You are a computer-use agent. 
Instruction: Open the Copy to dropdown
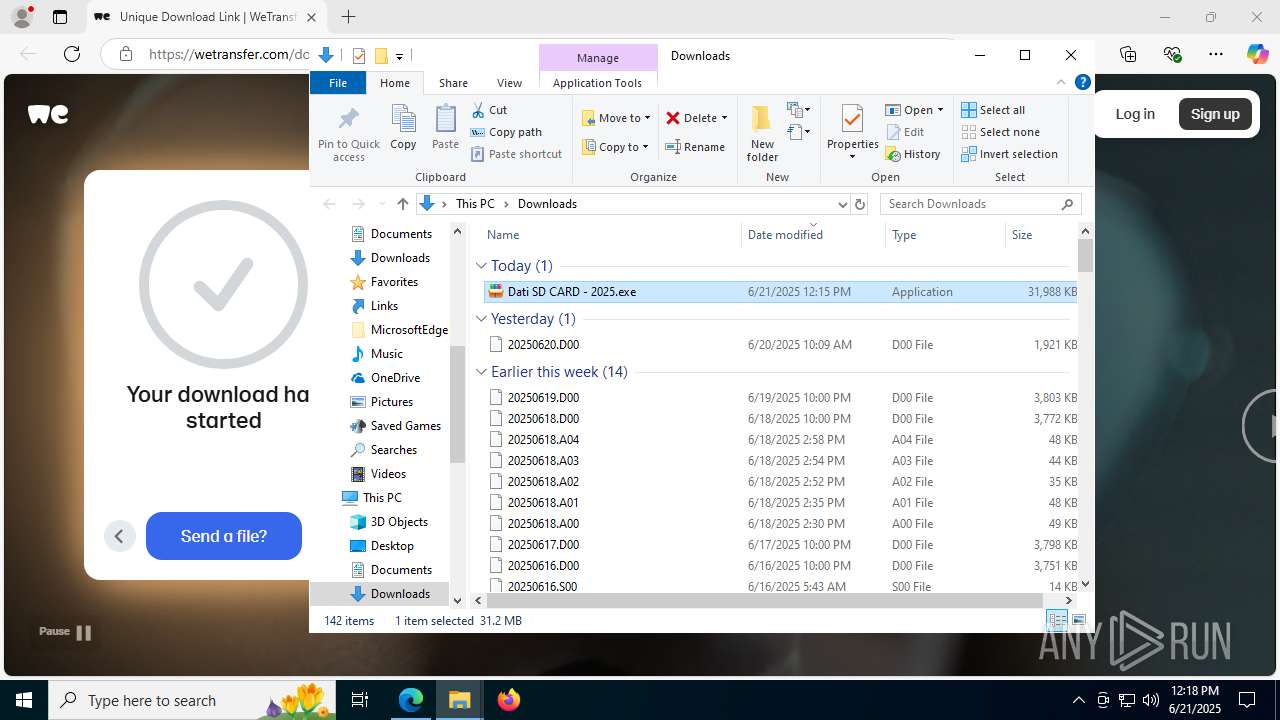pyautogui.click(x=616, y=147)
